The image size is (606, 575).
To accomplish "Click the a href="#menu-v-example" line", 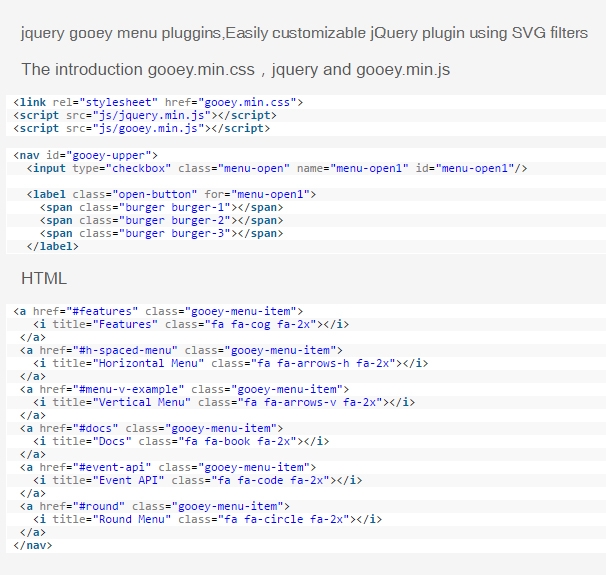I will click(184, 390).
